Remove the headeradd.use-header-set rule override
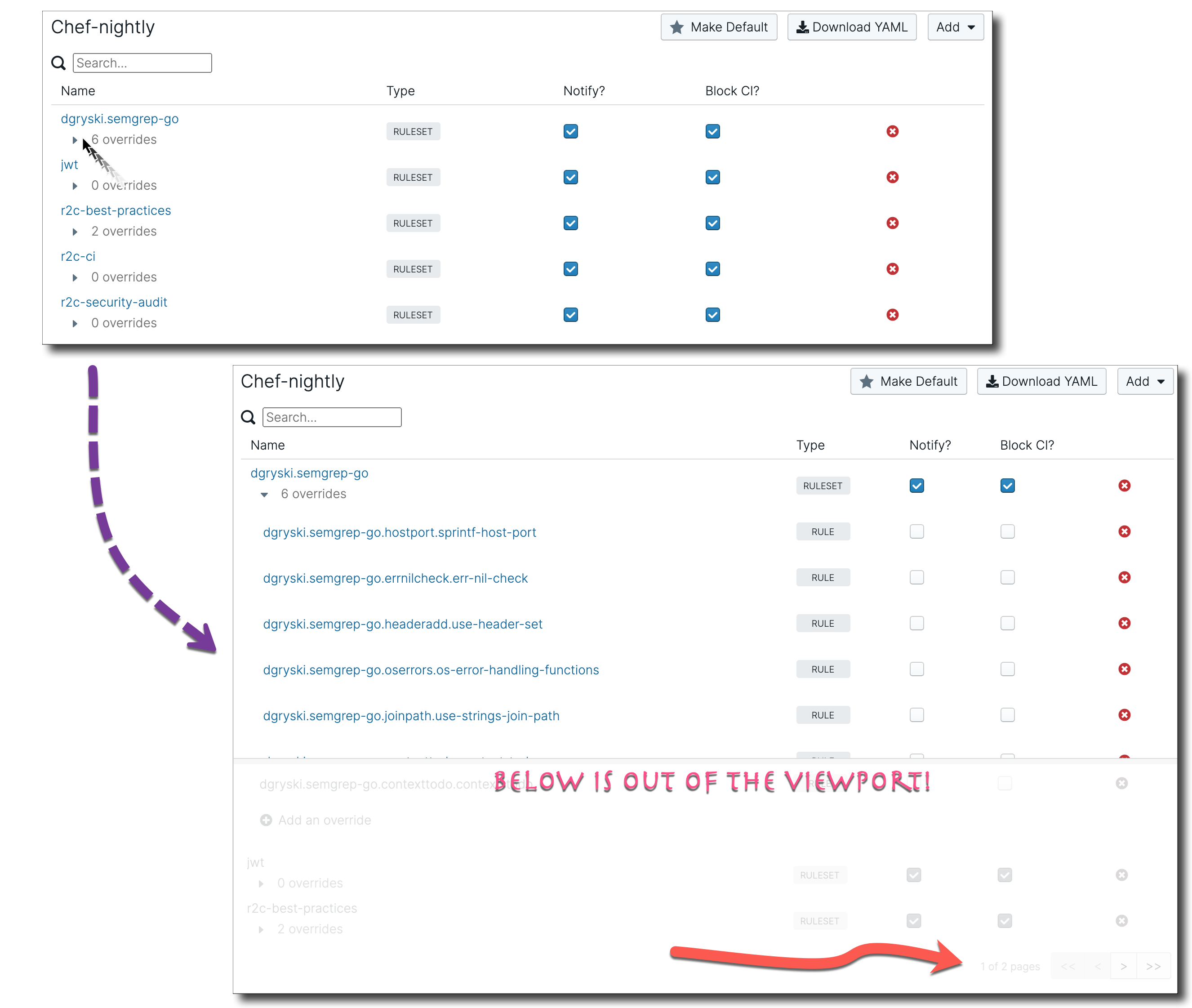 coord(1124,623)
